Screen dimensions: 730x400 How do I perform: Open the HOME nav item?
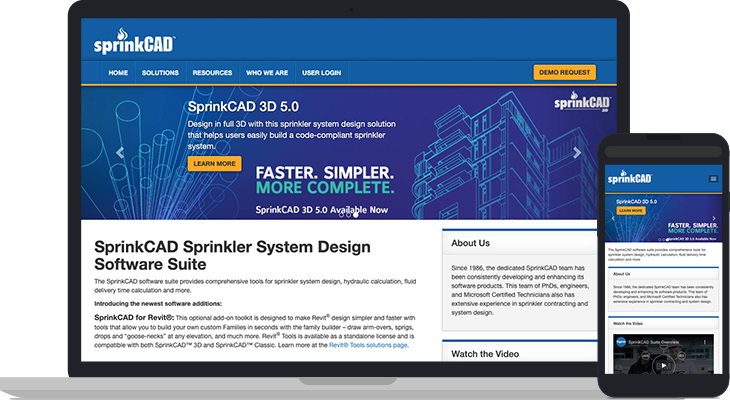(x=118, y=73)
